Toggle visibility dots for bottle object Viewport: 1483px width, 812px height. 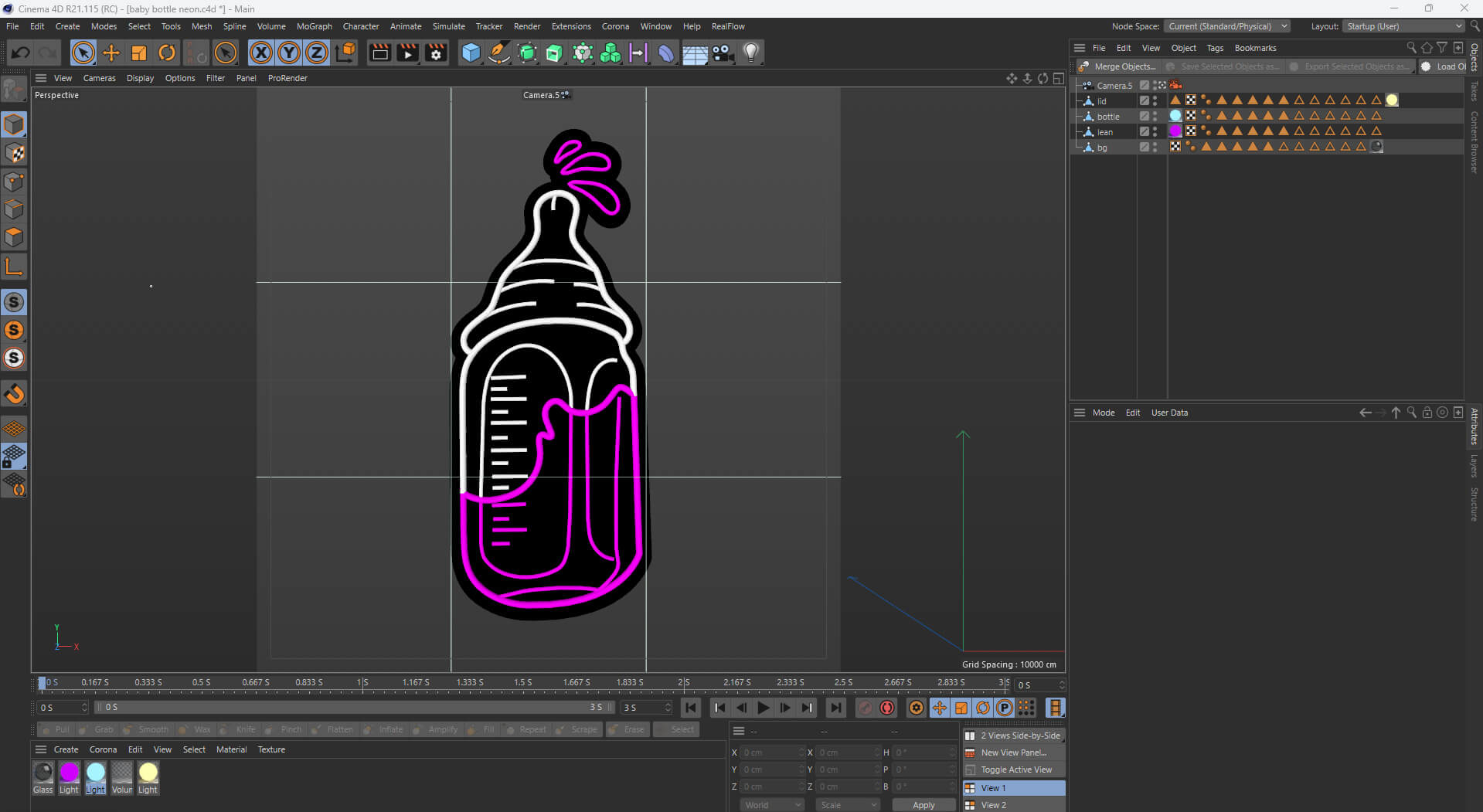(1155, 116)
